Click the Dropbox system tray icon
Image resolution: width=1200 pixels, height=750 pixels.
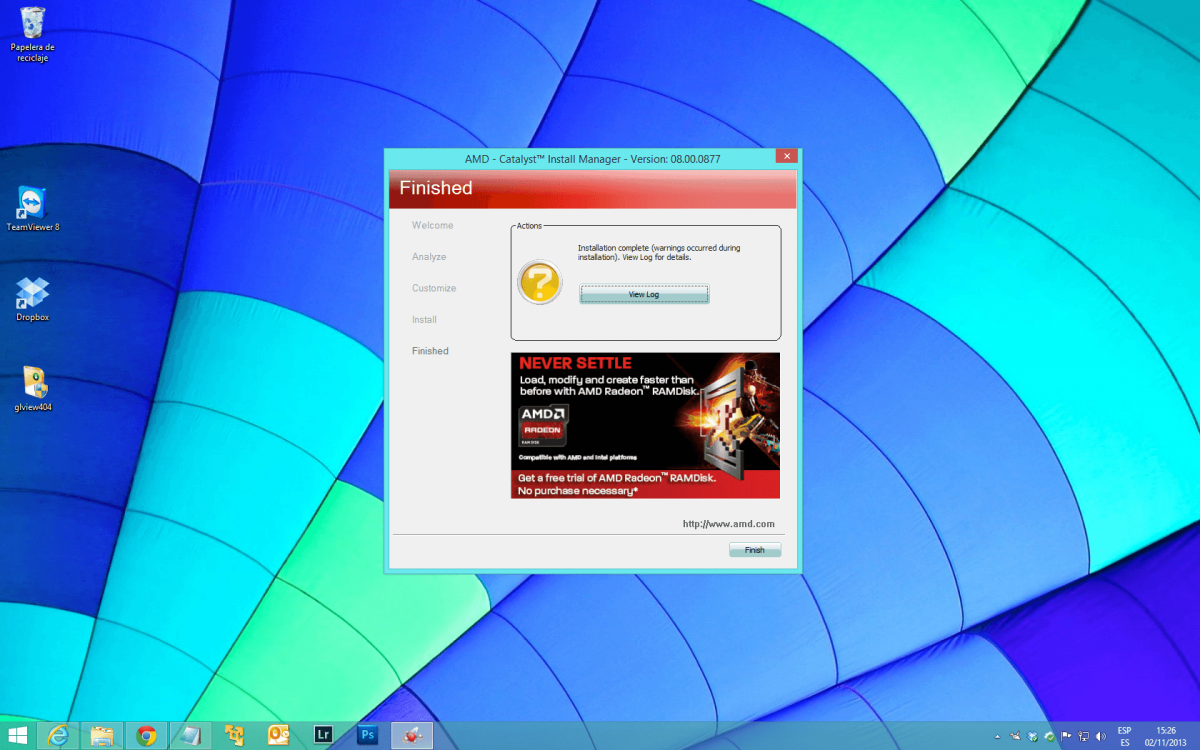coord(1033,736)
